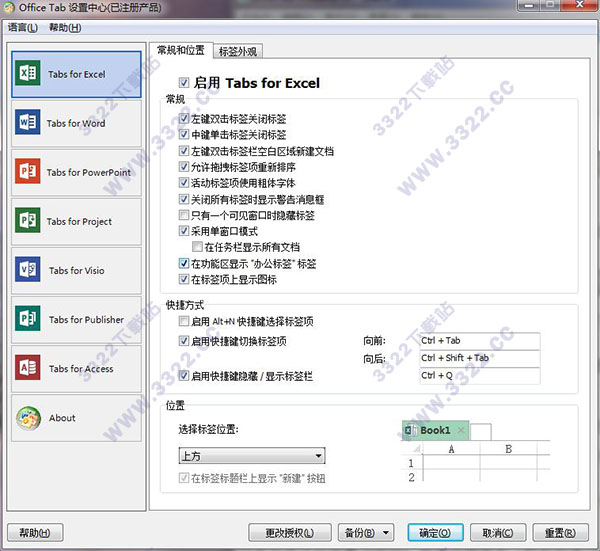
Task: Click column B header in preview
Action: tap(509, 449)
